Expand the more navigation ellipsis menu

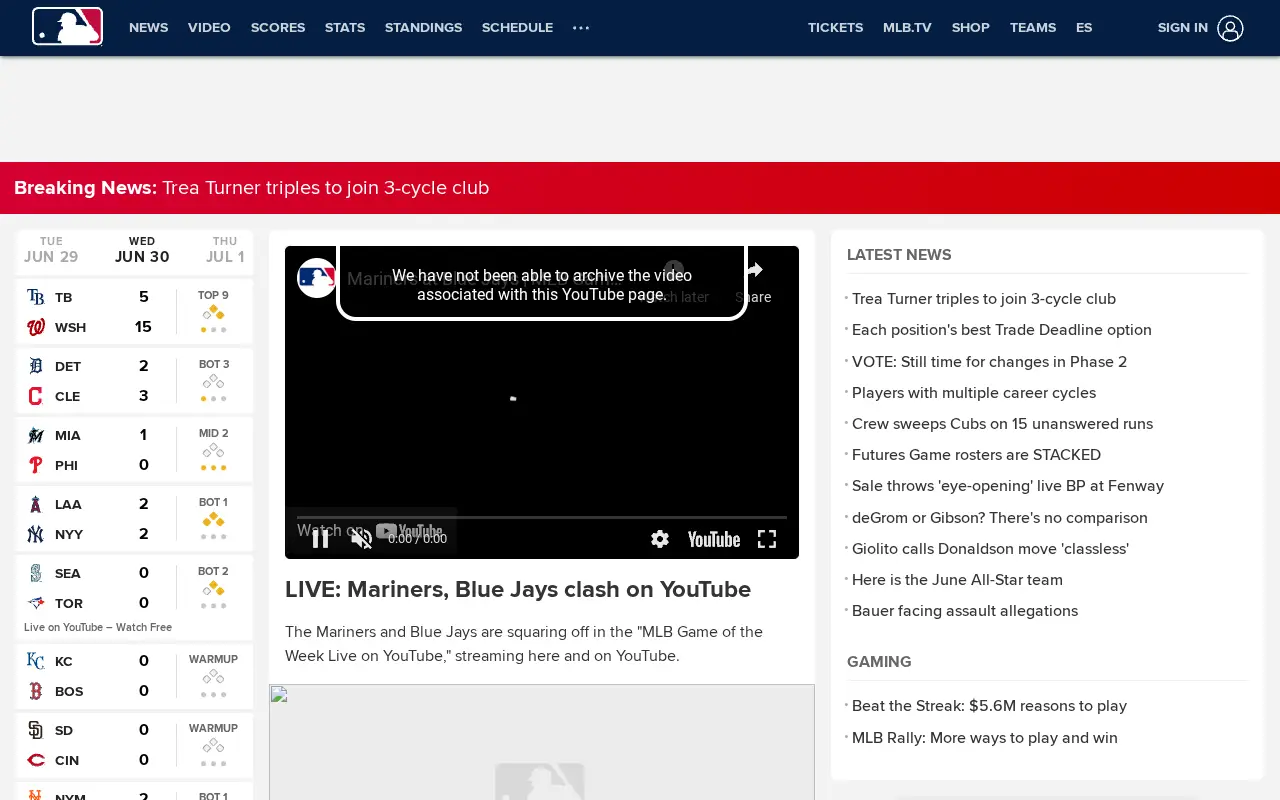point(581,28)
